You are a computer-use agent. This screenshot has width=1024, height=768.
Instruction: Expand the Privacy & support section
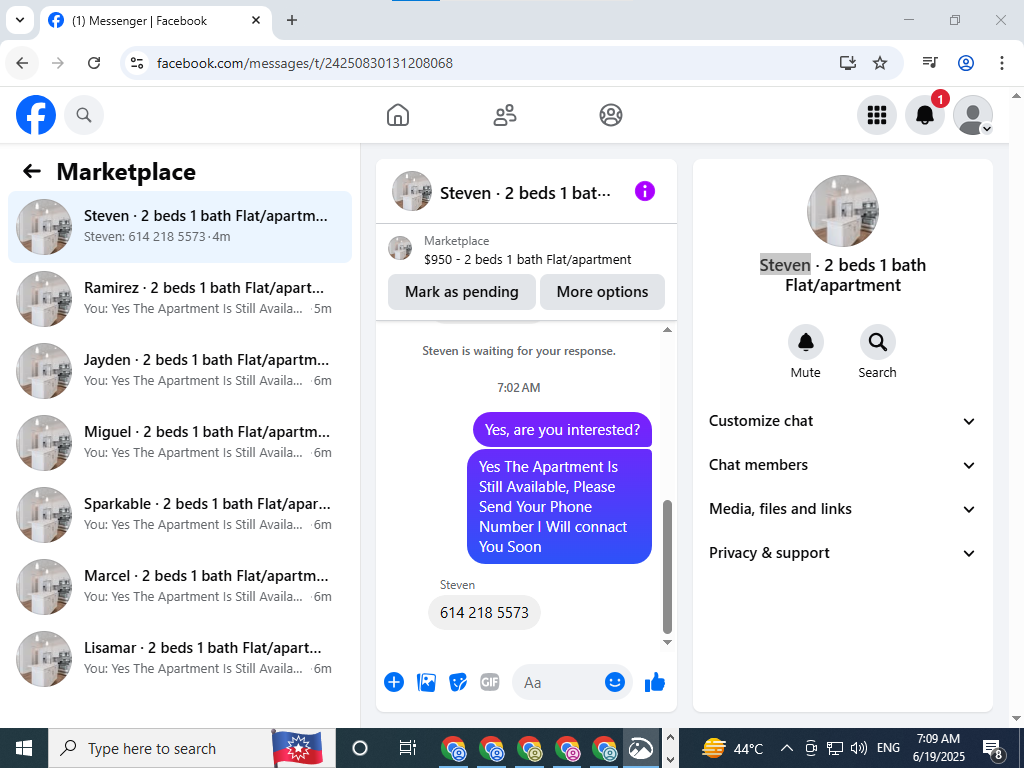[842, 553]
